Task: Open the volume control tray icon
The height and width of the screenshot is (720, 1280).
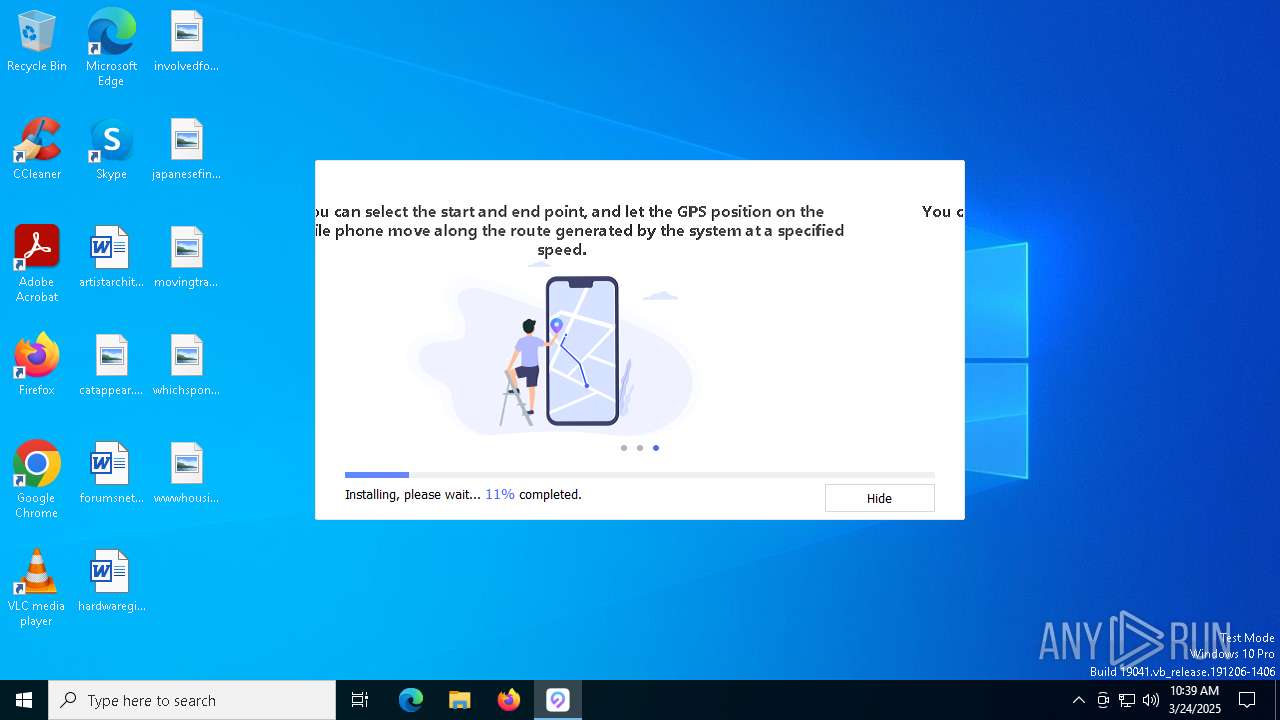Action: point(1151,700)
